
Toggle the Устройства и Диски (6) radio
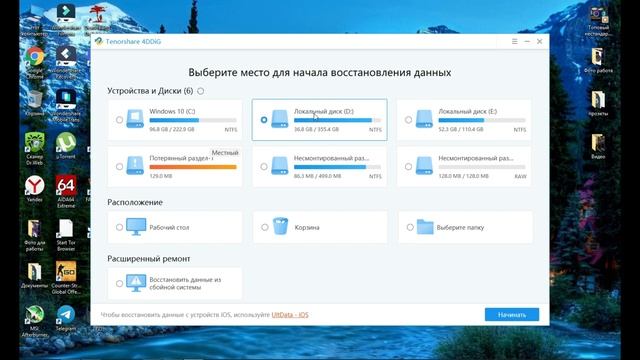coord(200,91)
